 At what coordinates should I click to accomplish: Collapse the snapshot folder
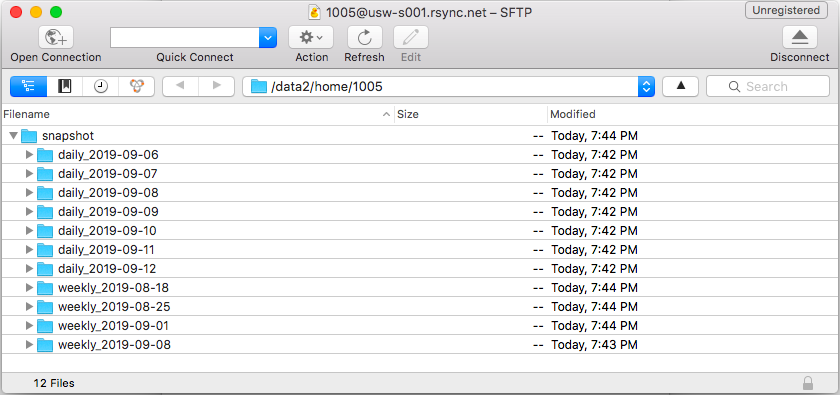pos(13,136)
